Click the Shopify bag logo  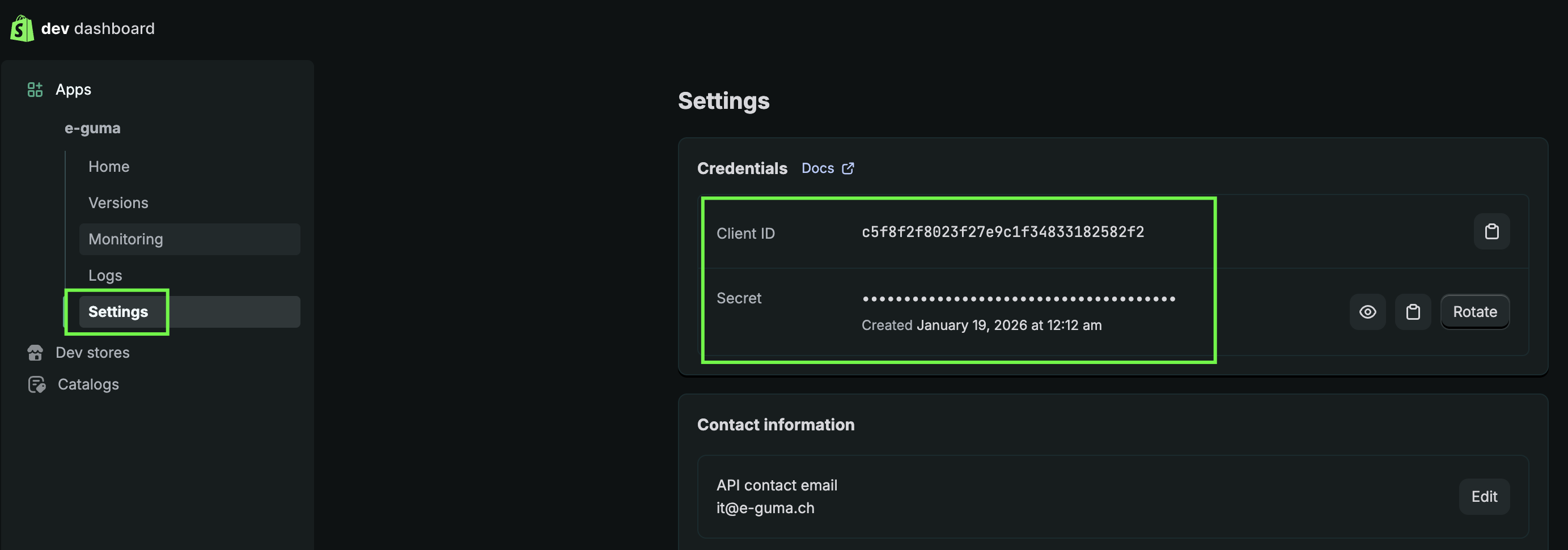22,28
